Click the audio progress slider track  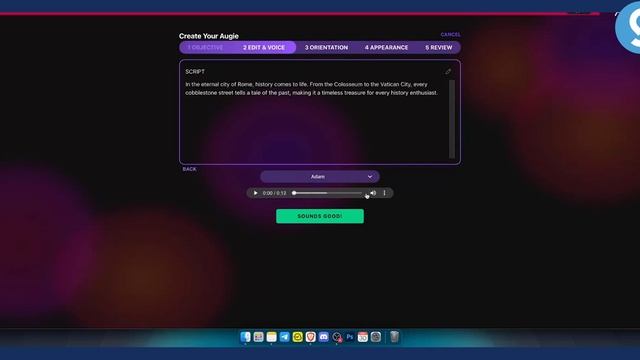click(x=327, y=193)
